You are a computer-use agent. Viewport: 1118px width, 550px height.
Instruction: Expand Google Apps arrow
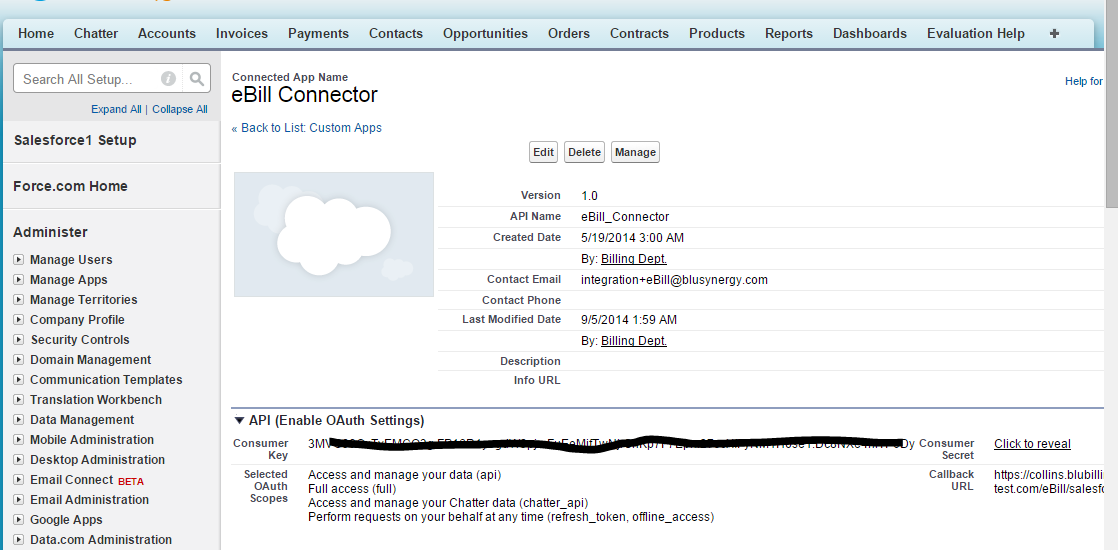click(19, 519)
